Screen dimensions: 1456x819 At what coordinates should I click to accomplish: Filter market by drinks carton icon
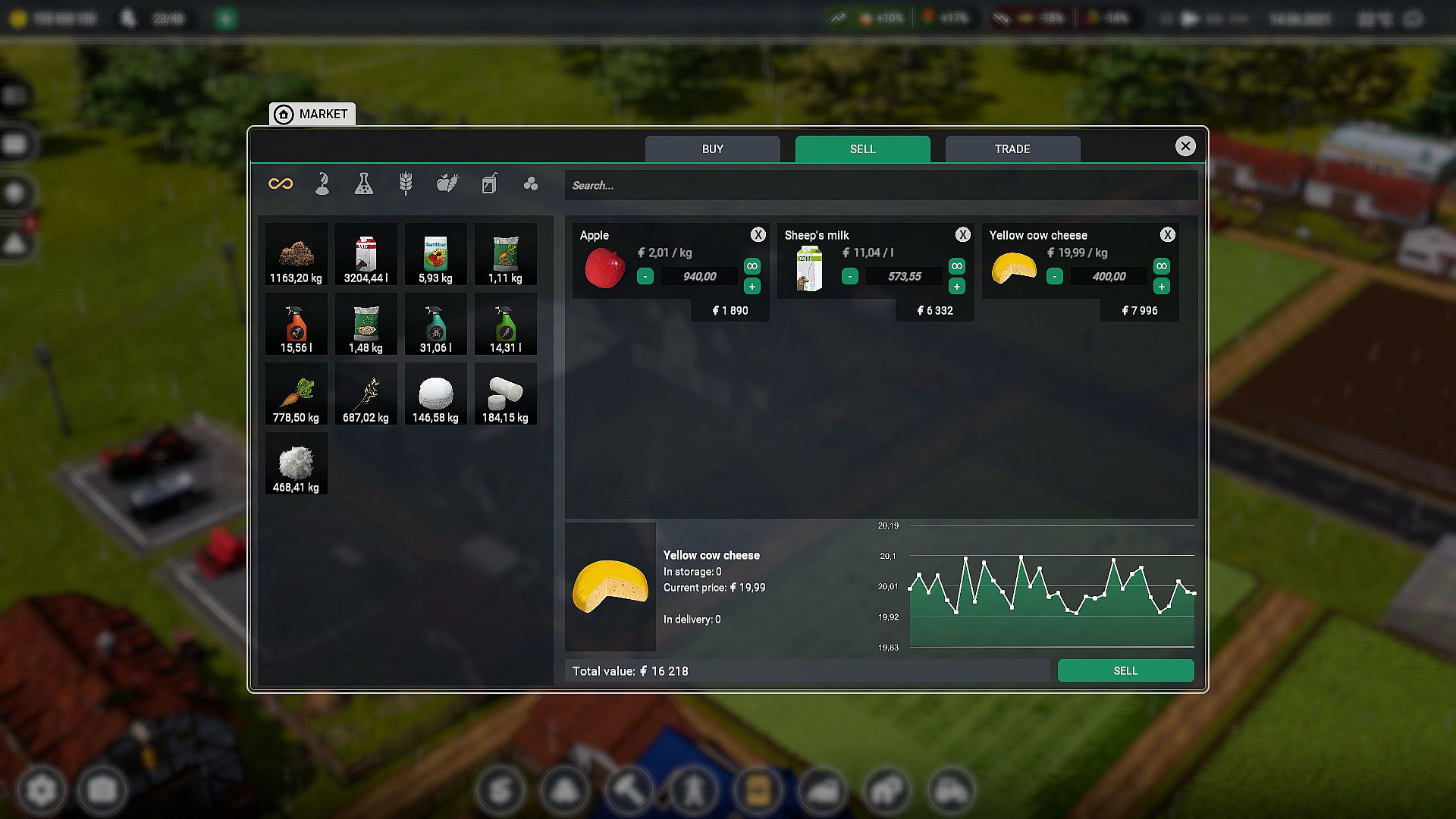pos(489,184)
